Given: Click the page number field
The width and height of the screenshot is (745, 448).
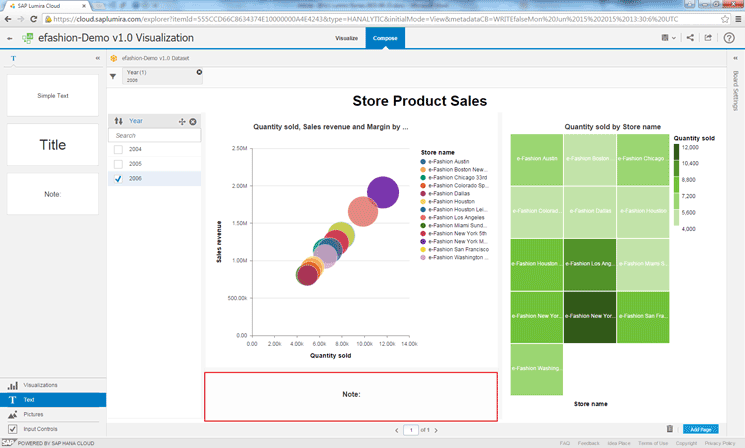Looking at the screenshot, I should coord(411,430).
